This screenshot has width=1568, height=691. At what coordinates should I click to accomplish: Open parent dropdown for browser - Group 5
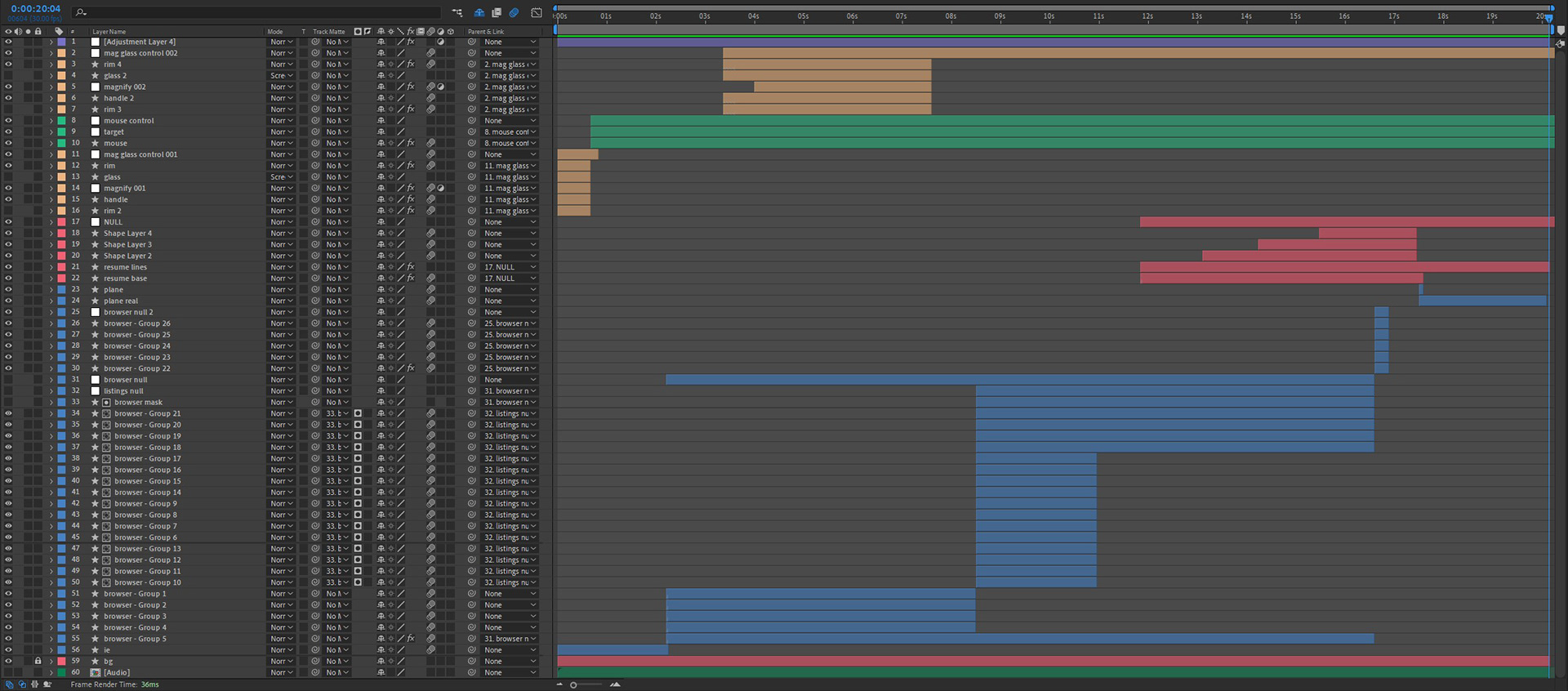tap(510, 639)
